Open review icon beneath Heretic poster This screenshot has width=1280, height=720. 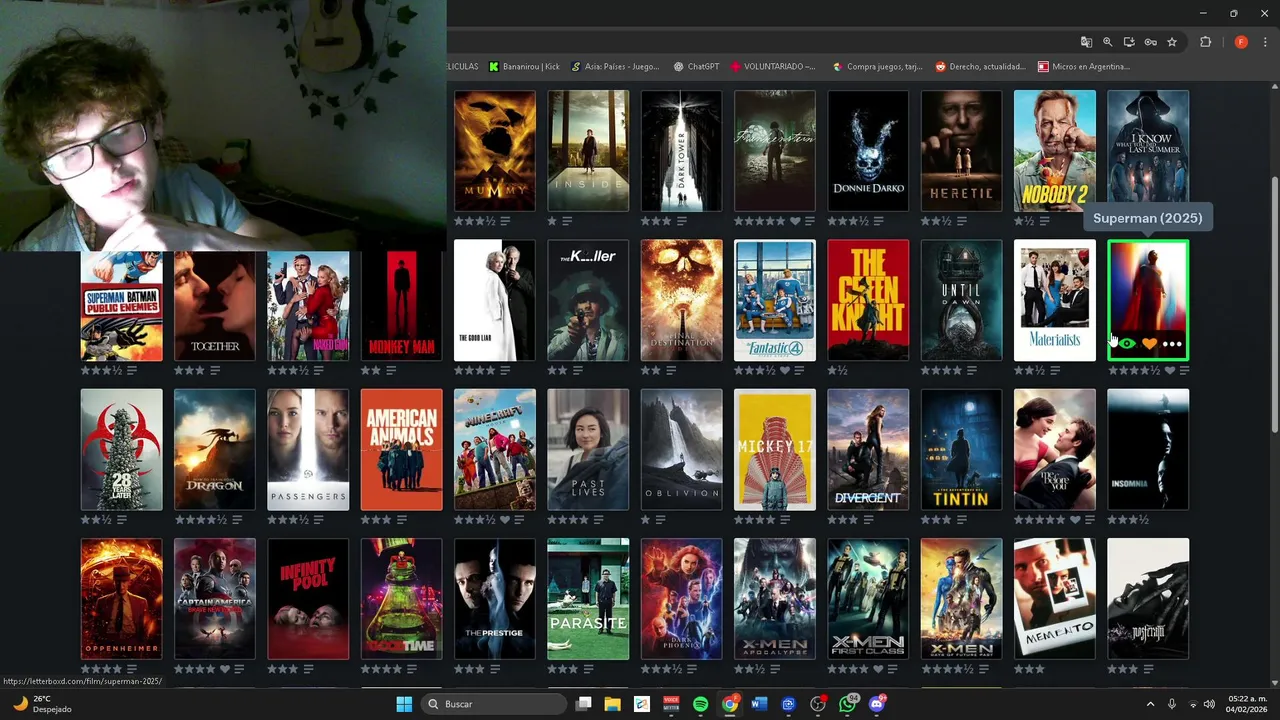tap(961, 221)
